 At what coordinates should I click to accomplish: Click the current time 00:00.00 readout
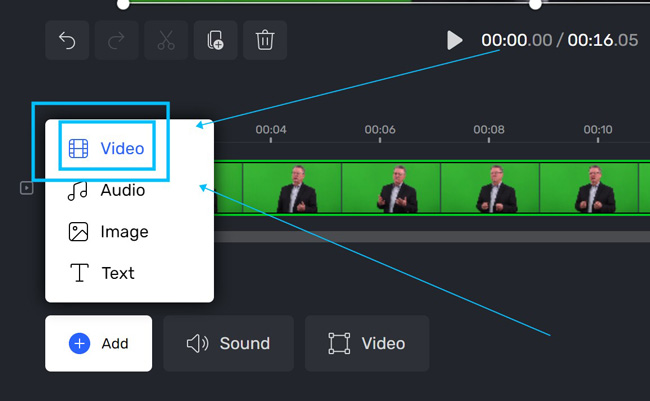point(517,40)
